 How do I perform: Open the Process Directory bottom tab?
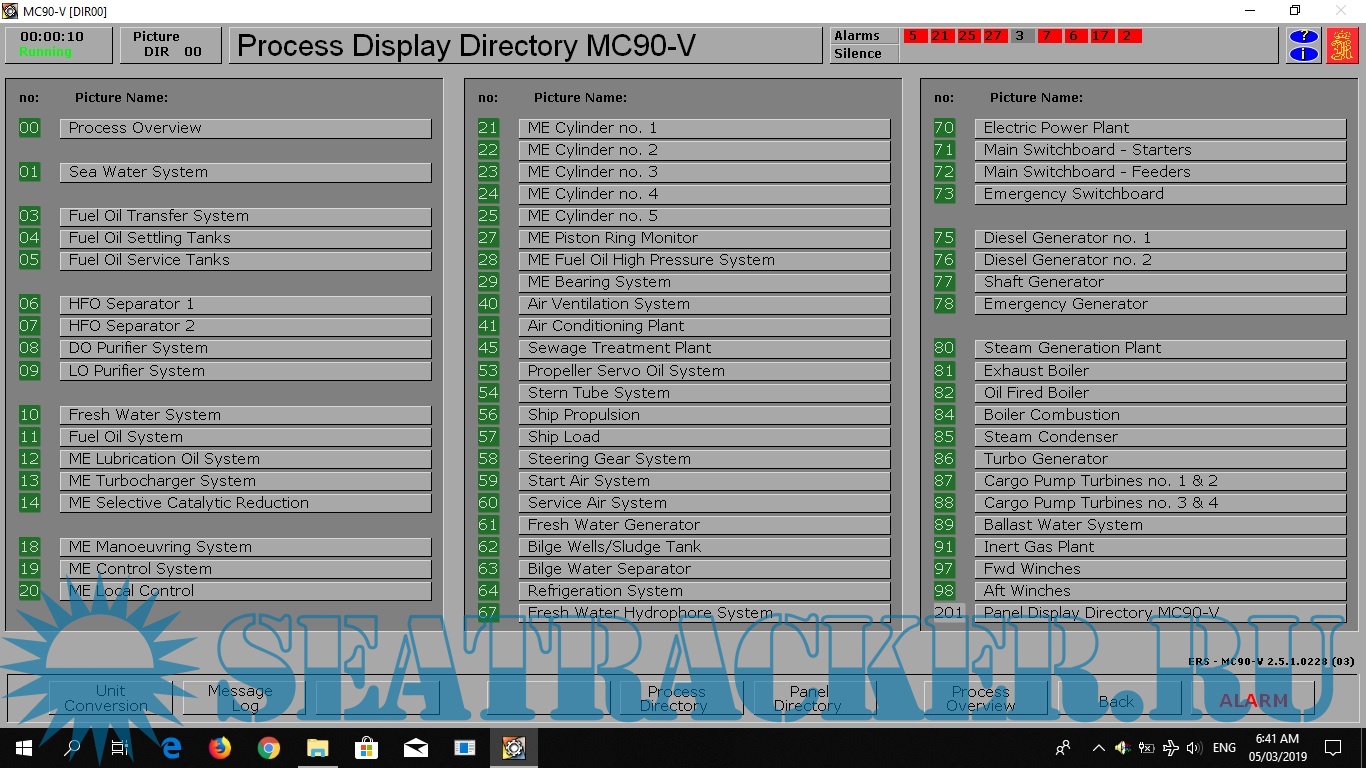tap(675, 698)
